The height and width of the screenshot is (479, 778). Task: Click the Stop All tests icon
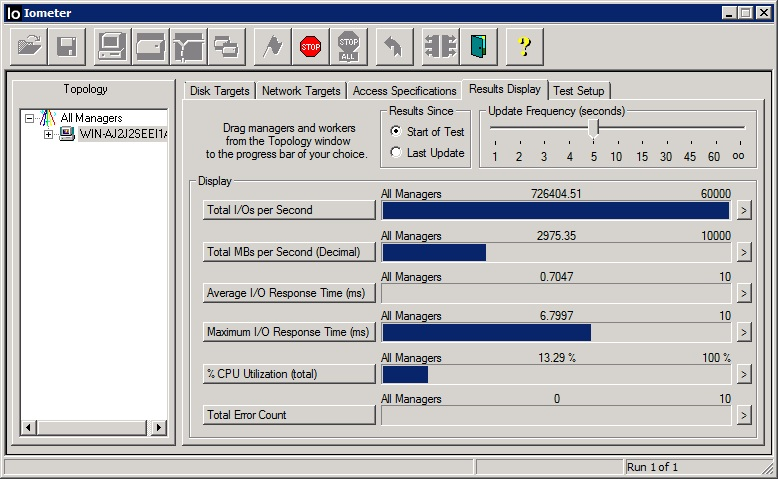click(349, 47)
